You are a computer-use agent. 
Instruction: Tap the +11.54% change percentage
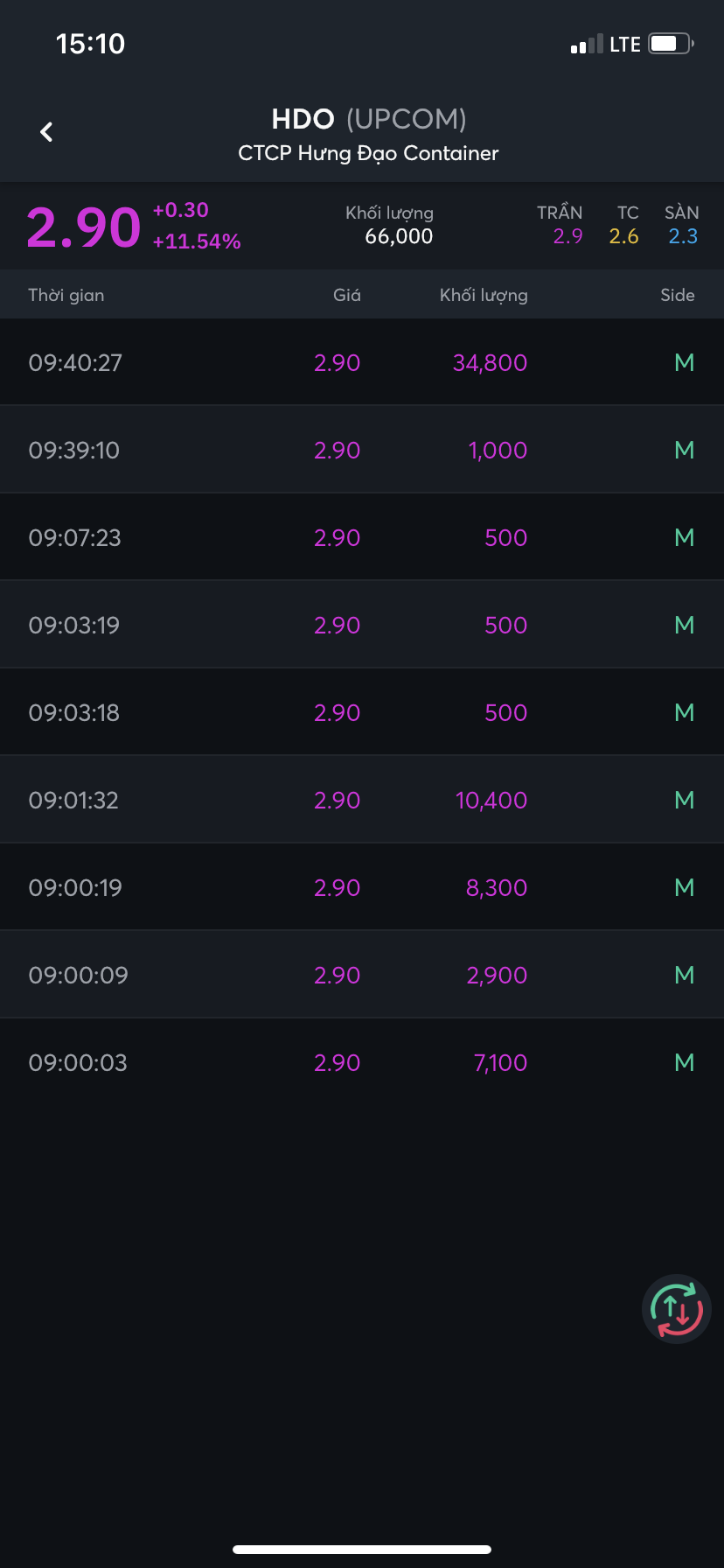(197, 241)
